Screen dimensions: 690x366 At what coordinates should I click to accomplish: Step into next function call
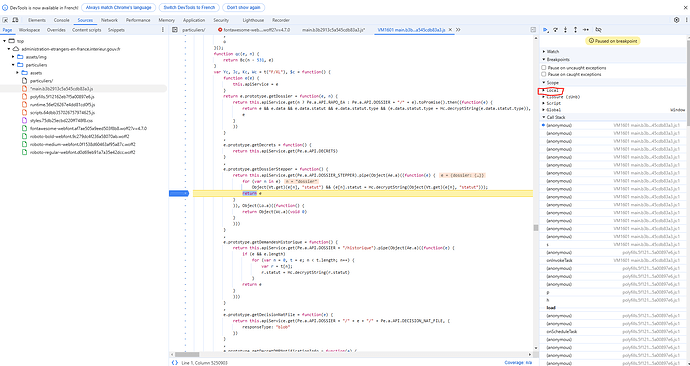[x=565, y=30]
